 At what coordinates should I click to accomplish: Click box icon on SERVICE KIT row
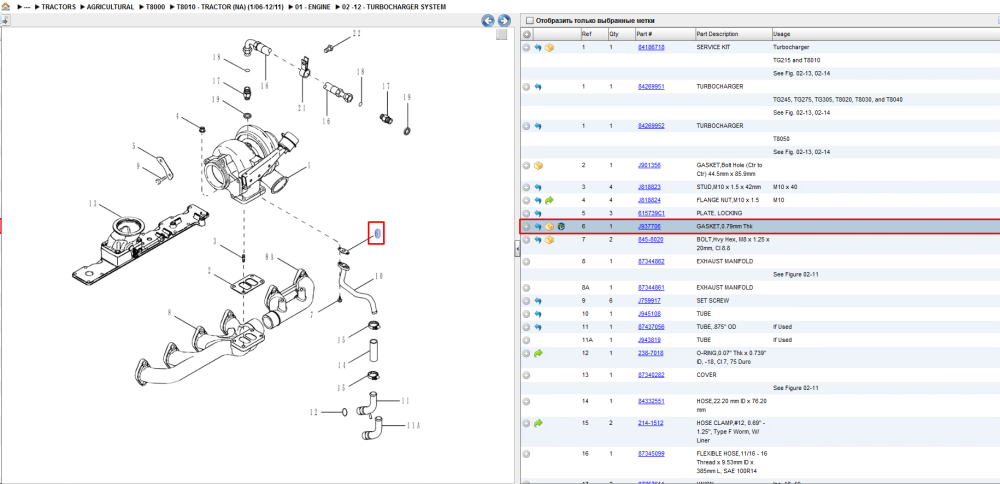[549, 47]
